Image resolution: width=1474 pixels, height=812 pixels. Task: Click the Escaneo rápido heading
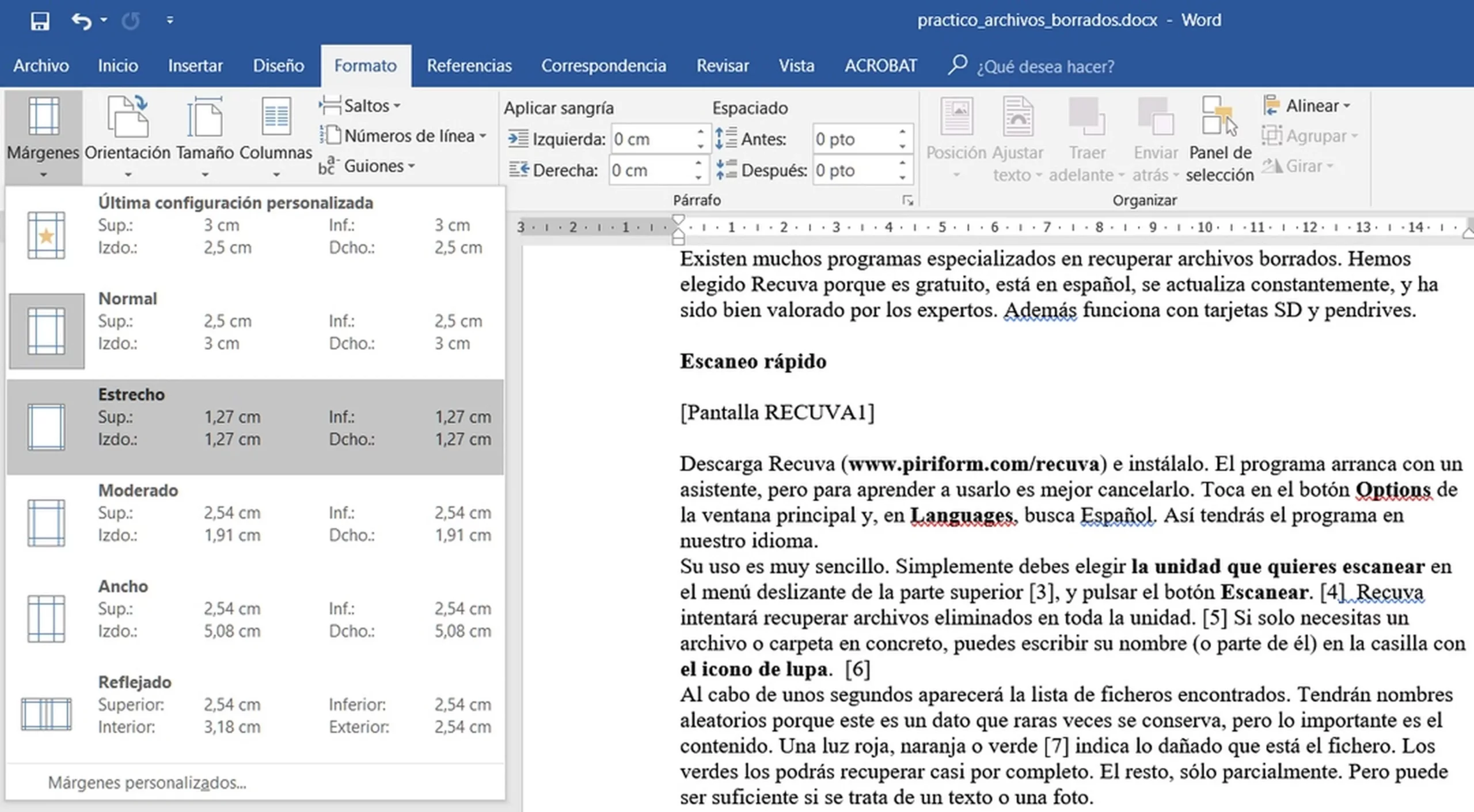tap(753, 361)
